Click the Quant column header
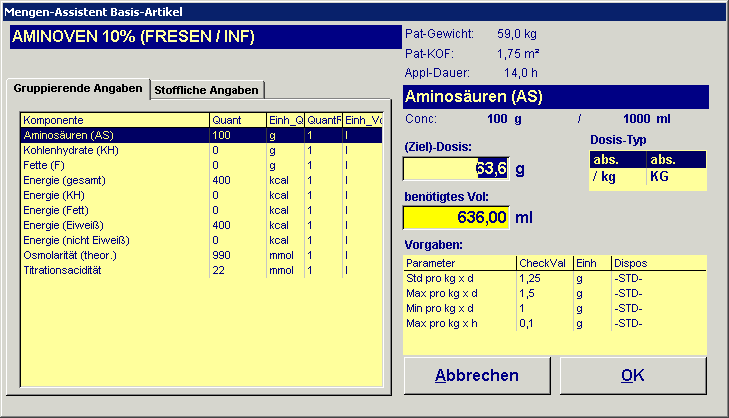Viewport: 729px width, 418px height. [x=238, y=120]
